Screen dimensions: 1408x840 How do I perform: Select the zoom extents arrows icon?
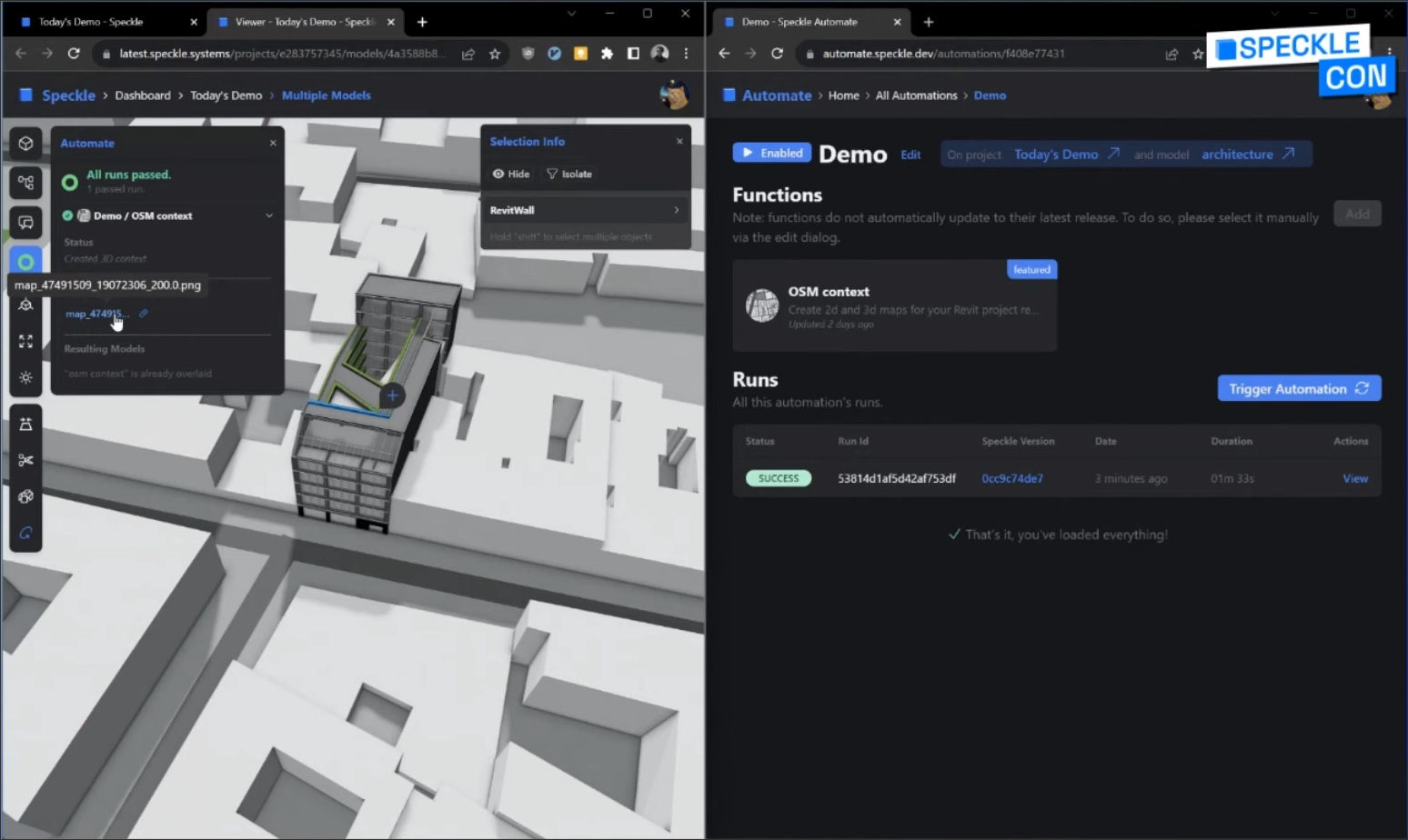pyautogui.click(x=25, y=341)
